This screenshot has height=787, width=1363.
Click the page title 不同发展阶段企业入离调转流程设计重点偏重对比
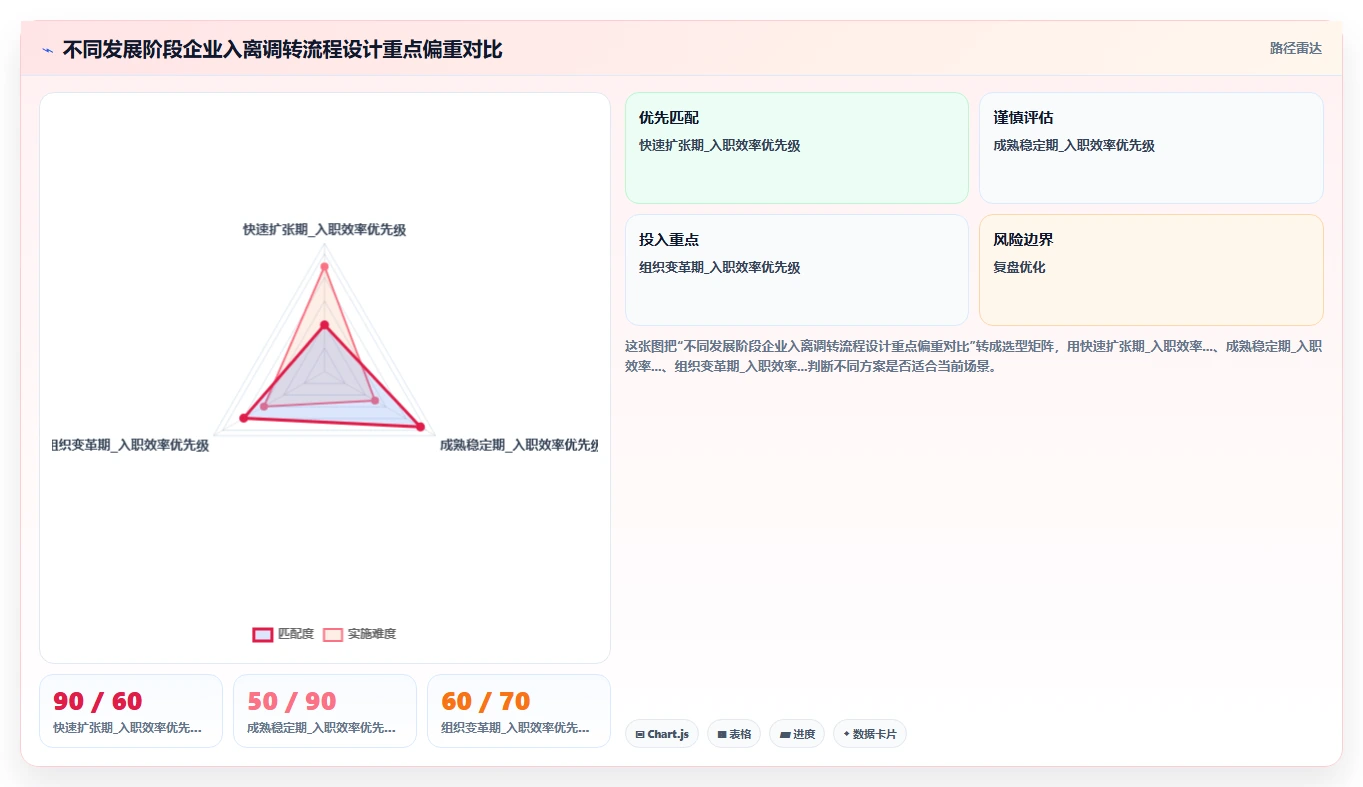283,50
